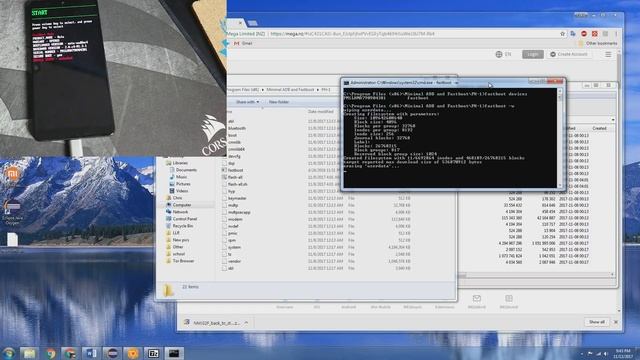Click Minimal ADB and Fastboot breadcrumb
The image size is (640, 360).
[x=290, y=89]
